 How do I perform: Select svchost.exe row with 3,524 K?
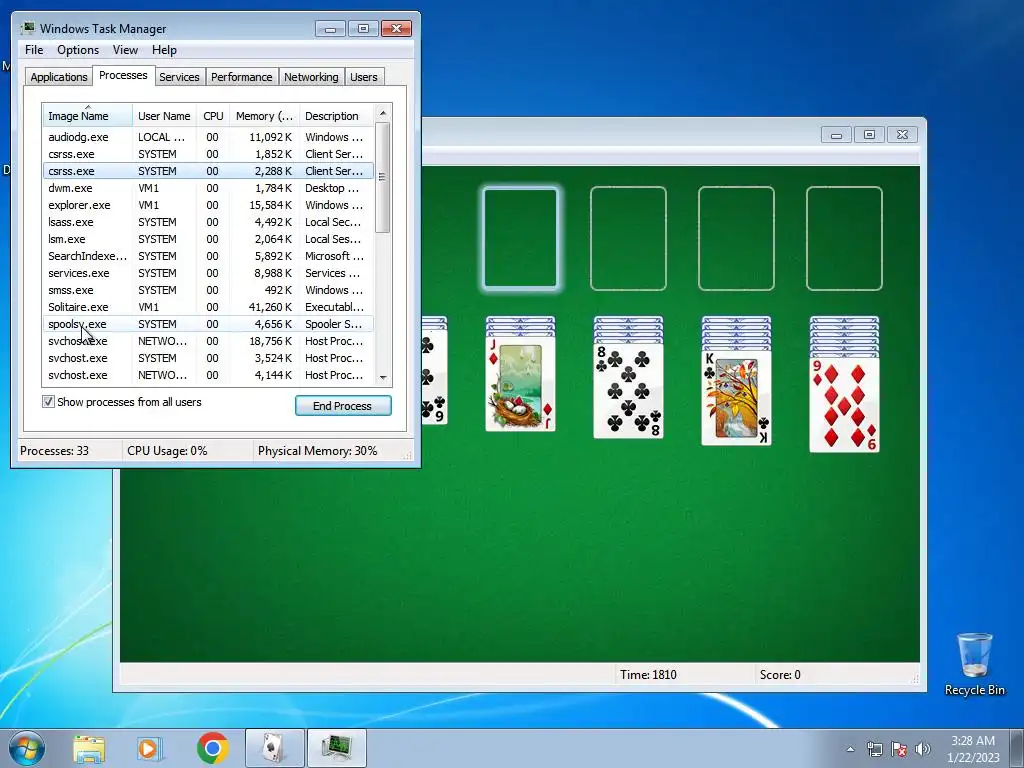tap(208, 358)
